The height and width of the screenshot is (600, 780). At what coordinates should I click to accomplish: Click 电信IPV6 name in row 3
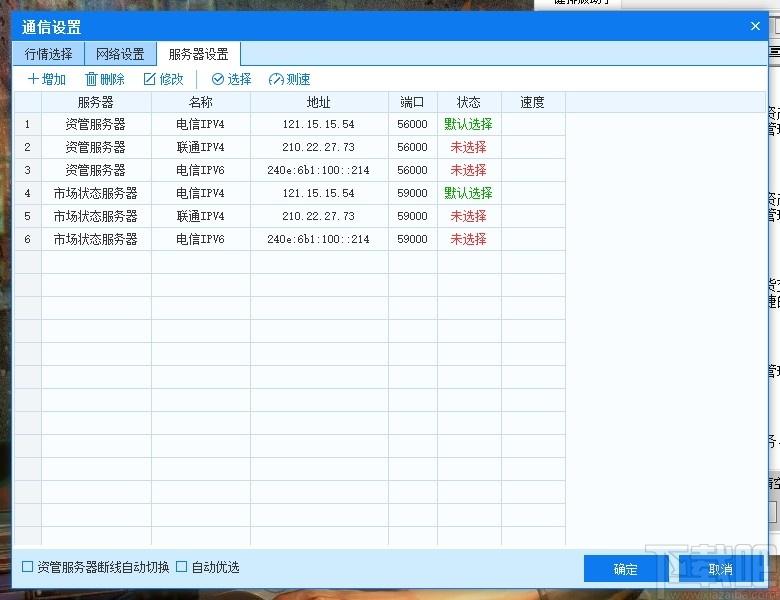(x=200, y=170)
